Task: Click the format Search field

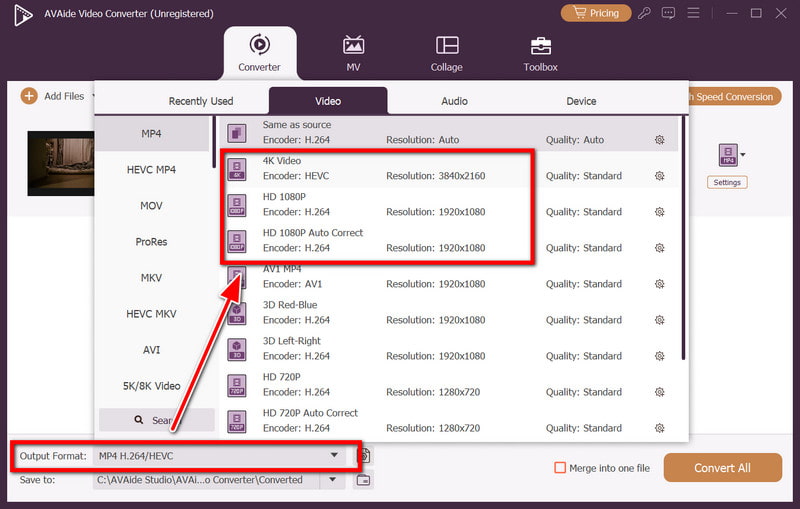Action: click(157, 420)
